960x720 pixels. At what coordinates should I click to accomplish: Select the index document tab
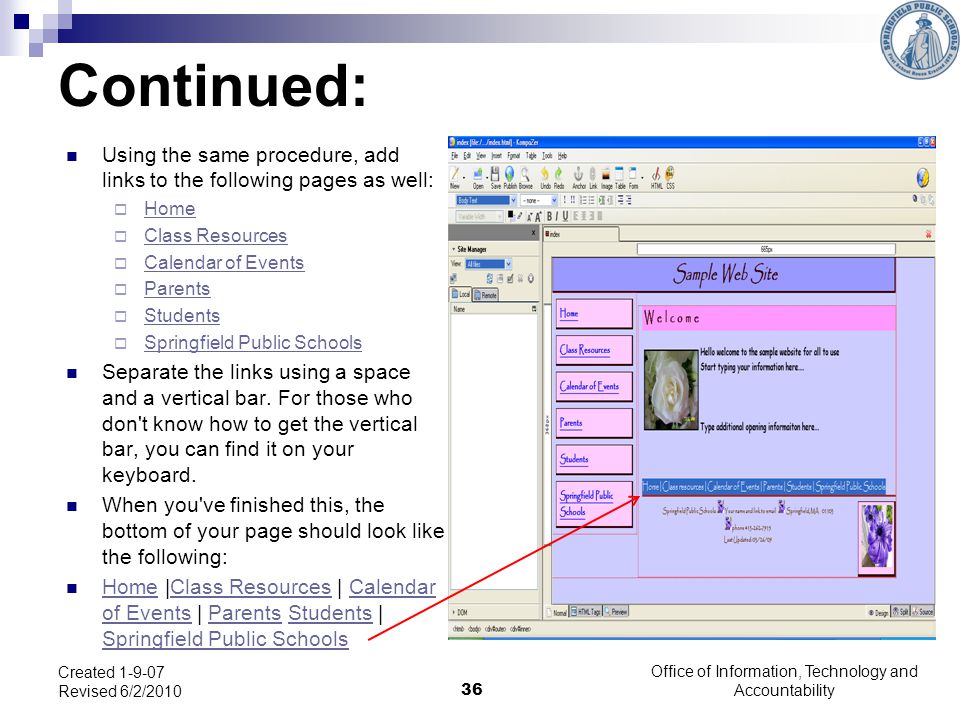point(581,234)
